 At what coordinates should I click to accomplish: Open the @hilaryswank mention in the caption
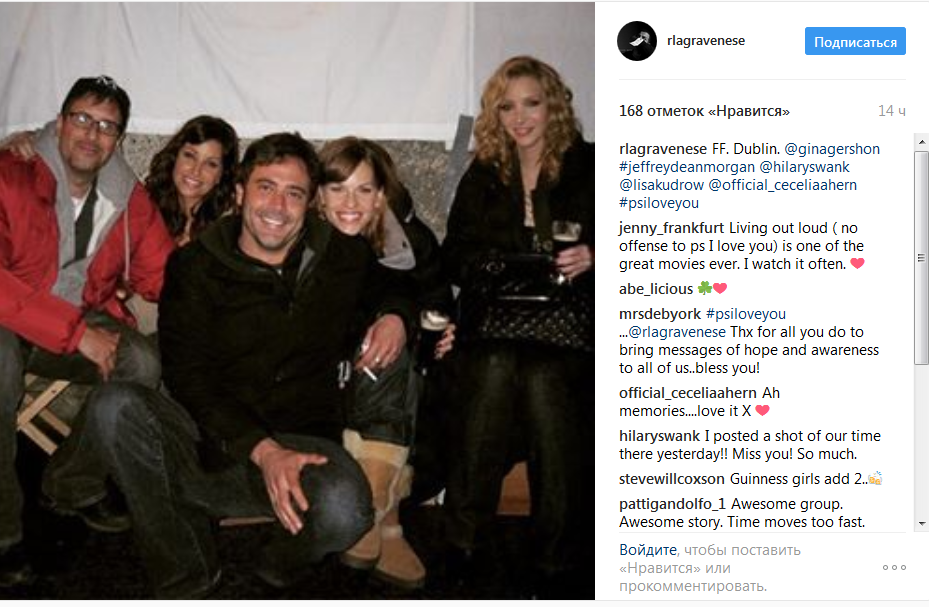point(805,167)
